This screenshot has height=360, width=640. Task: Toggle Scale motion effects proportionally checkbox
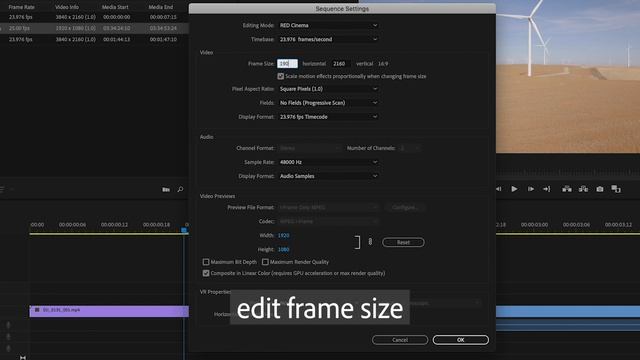point(280,76)
